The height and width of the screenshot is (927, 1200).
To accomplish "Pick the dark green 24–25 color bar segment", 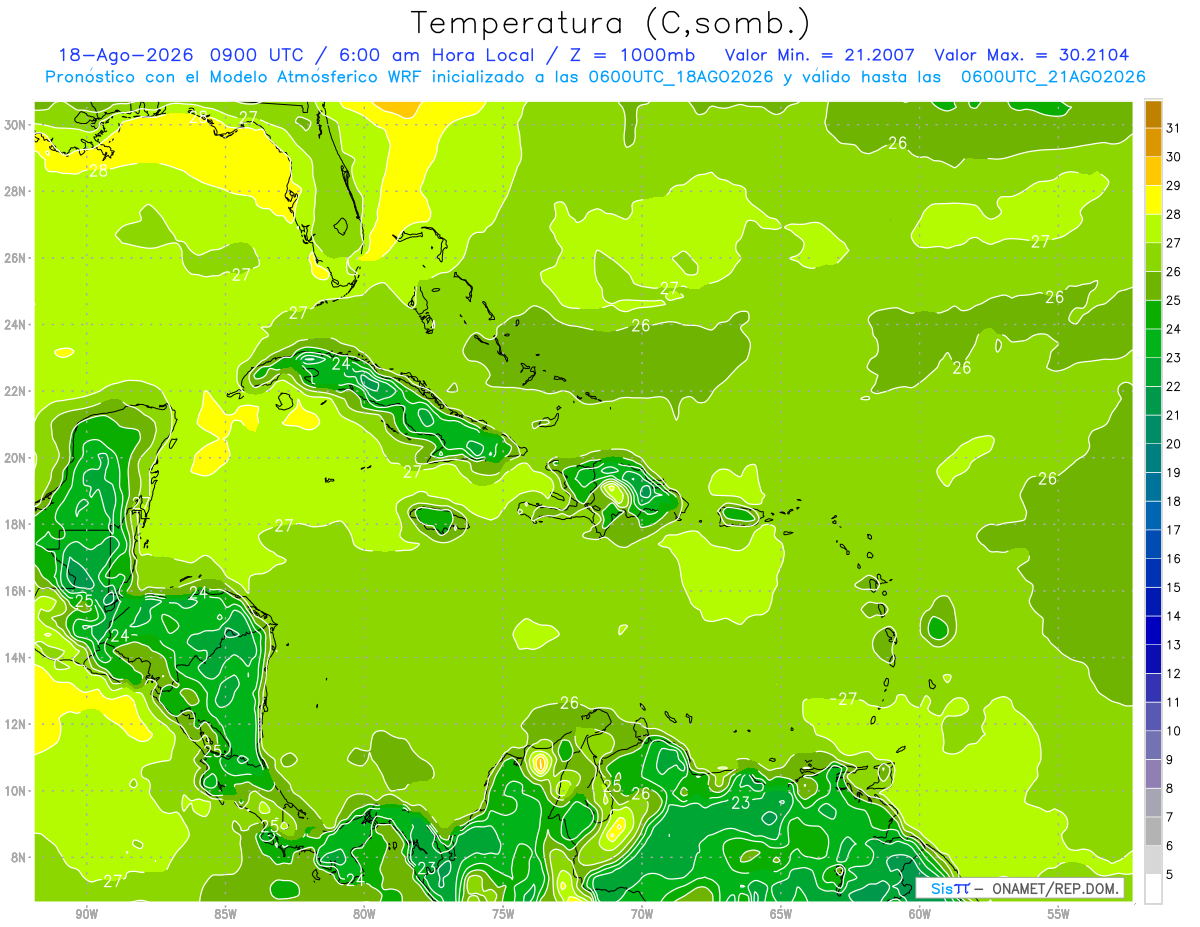I will pos(1153,315).
